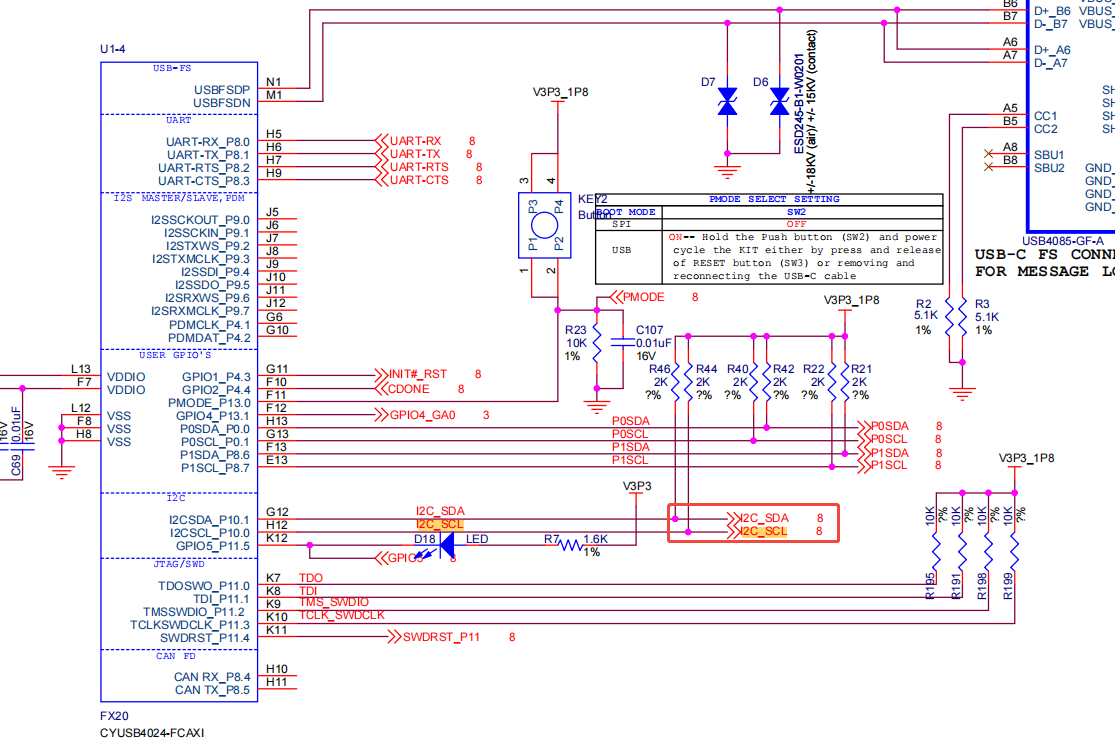Screen dimensions: 1115x753
Task: Click the U1-4 component designator
Action: point(112,49)
